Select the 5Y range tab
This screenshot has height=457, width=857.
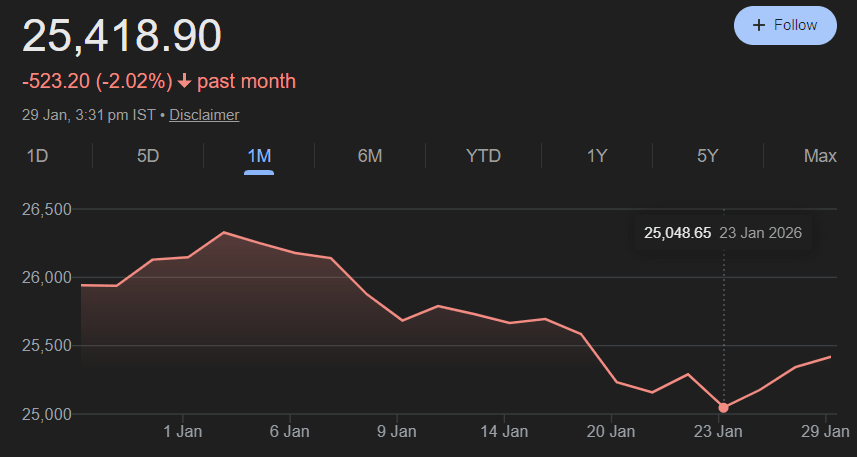pyautogui.click(x=708, y=156)
